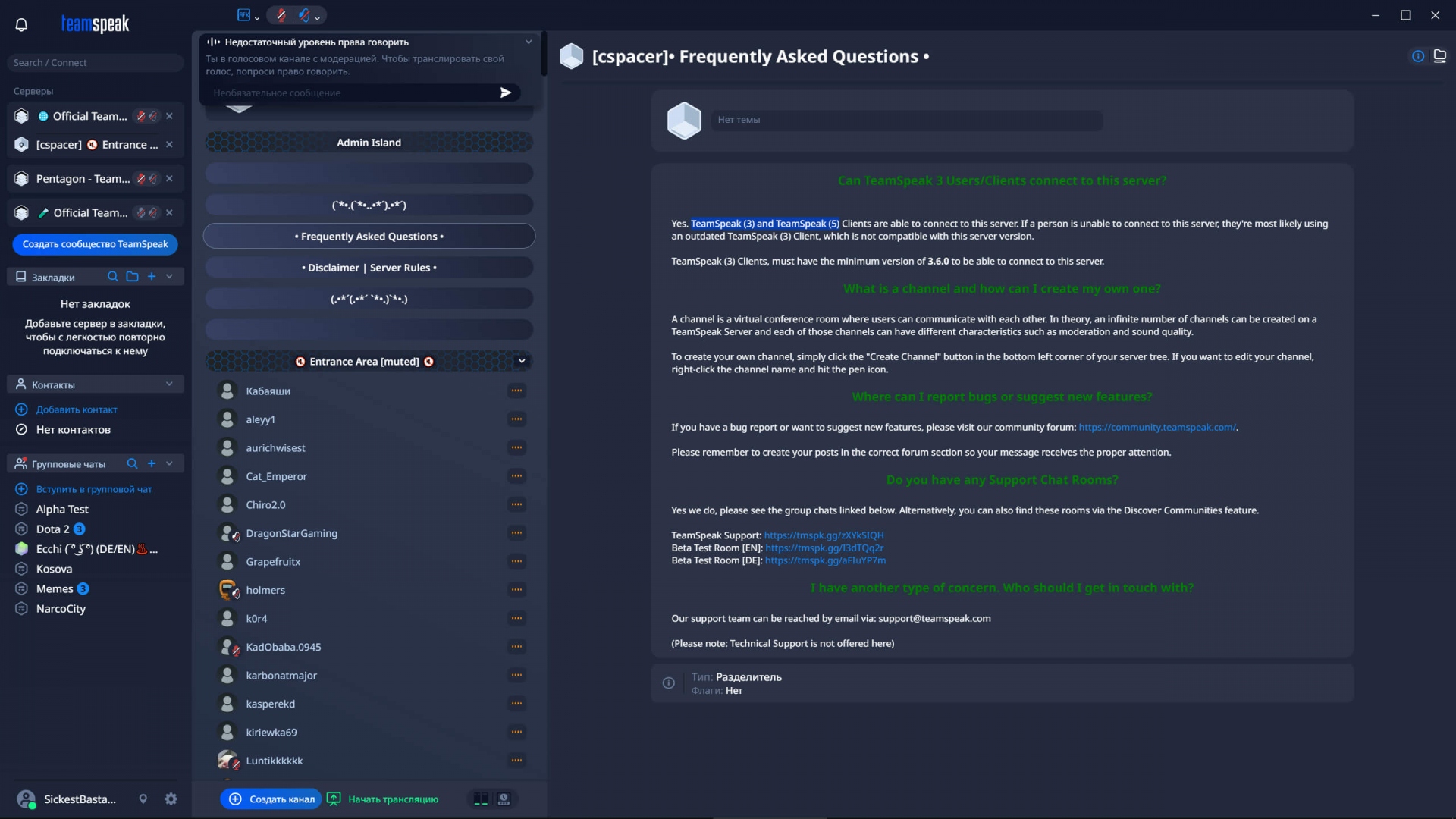The height and width of the screenshot is (819, 1456).
Task: Collapse the Entrance Area [muted] channel
Action: click(x=522, y=361)
